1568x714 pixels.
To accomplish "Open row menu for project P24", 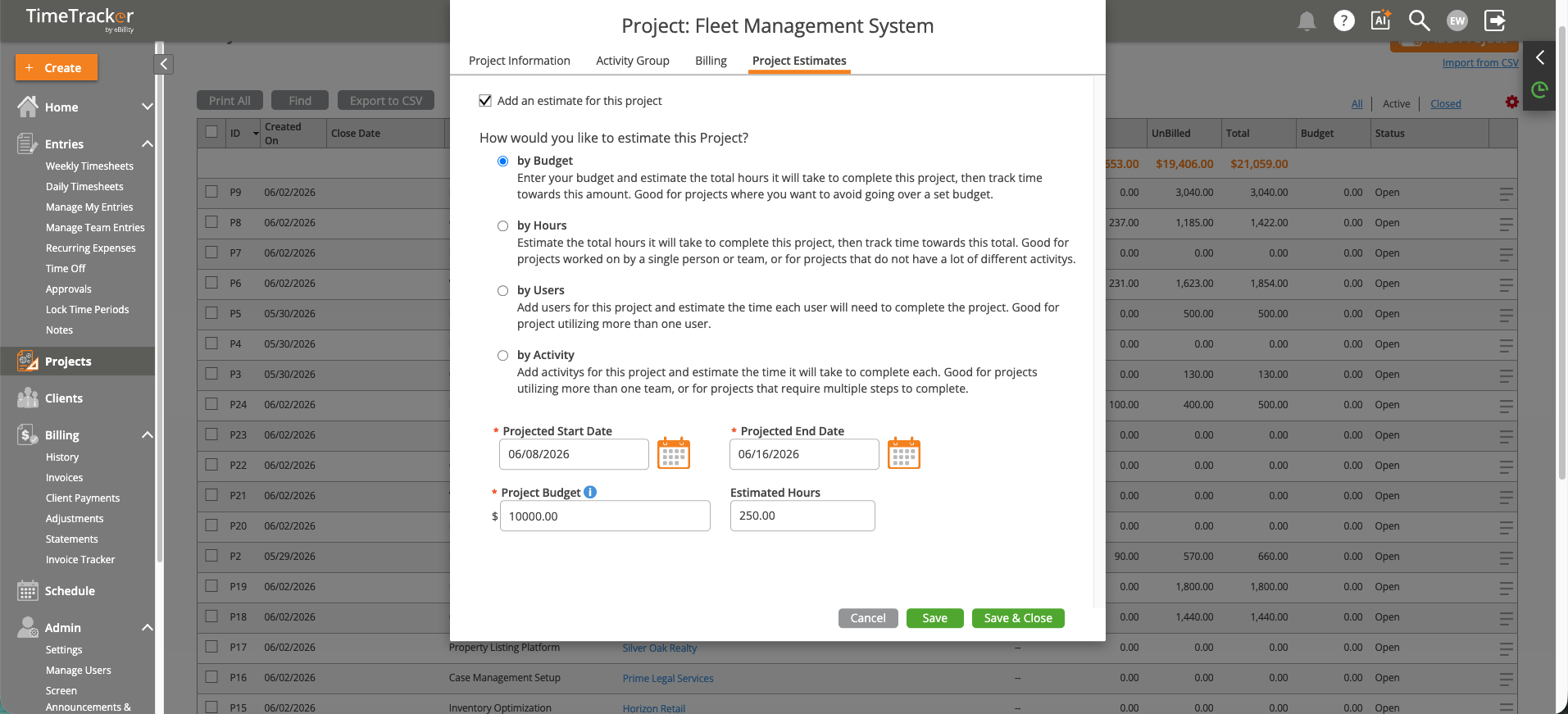I will 1506,407.
